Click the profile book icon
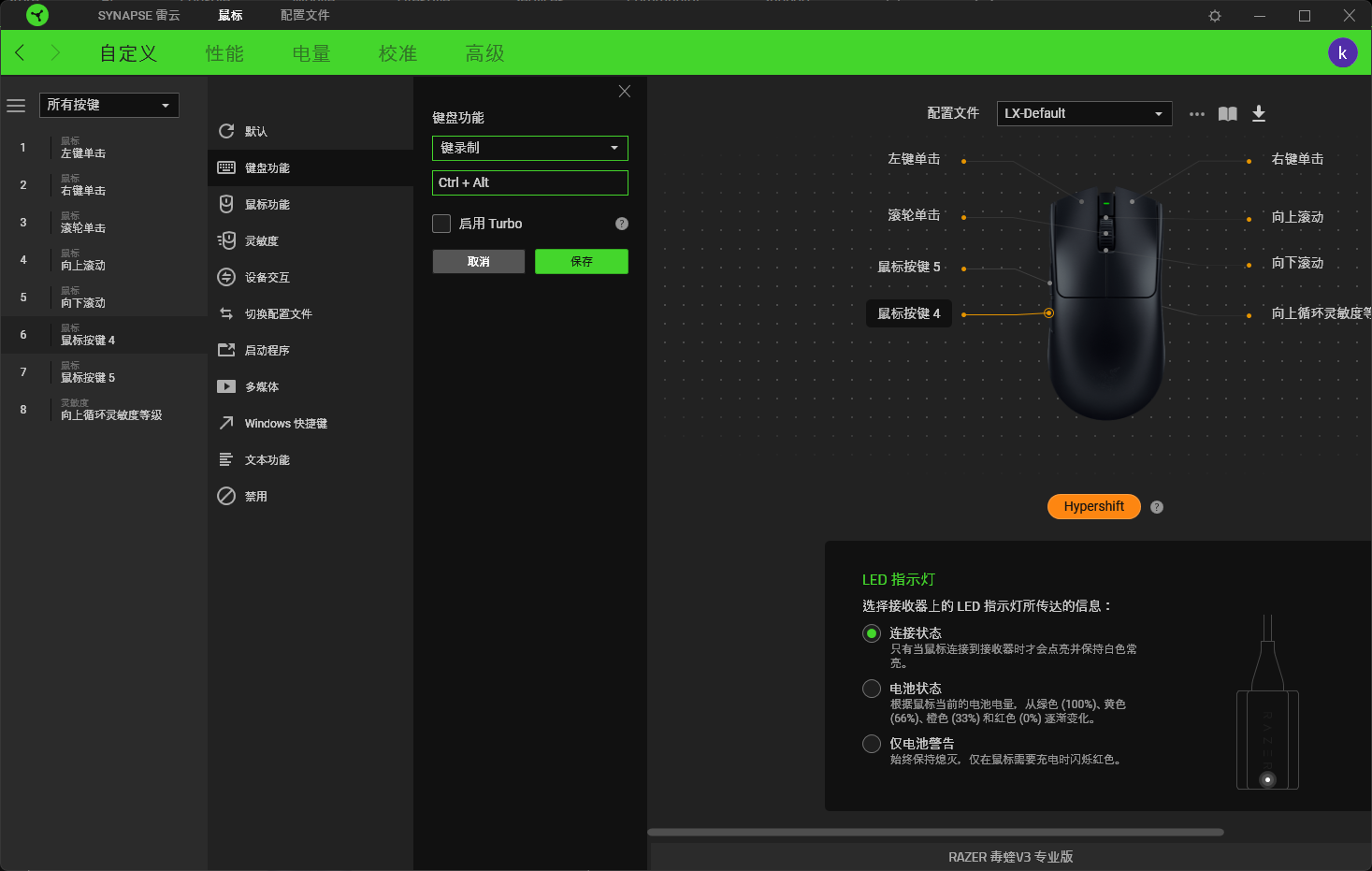 tap(1228, 114)
